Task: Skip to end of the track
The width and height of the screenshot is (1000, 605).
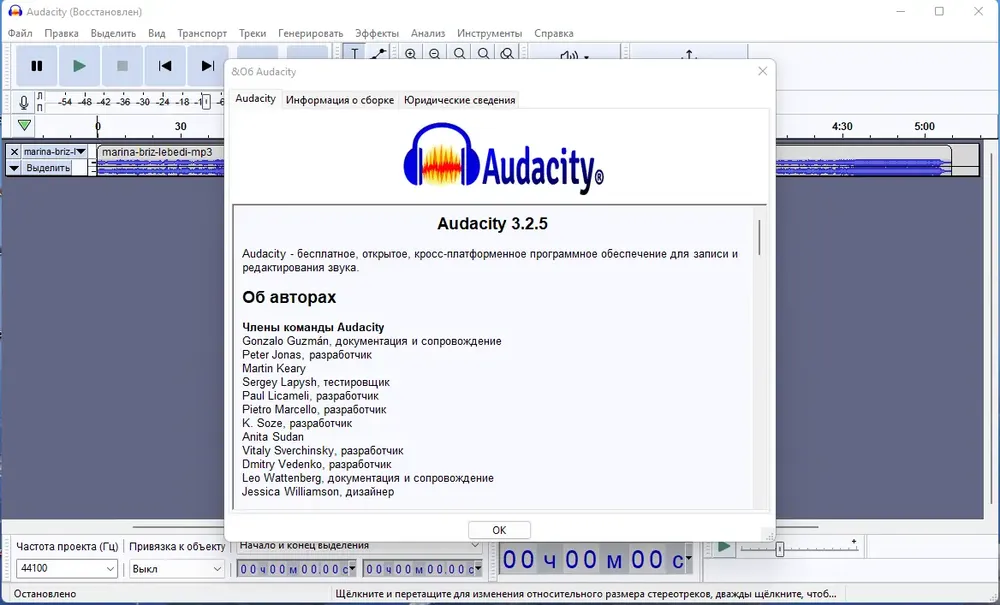Action: (207, 66)
